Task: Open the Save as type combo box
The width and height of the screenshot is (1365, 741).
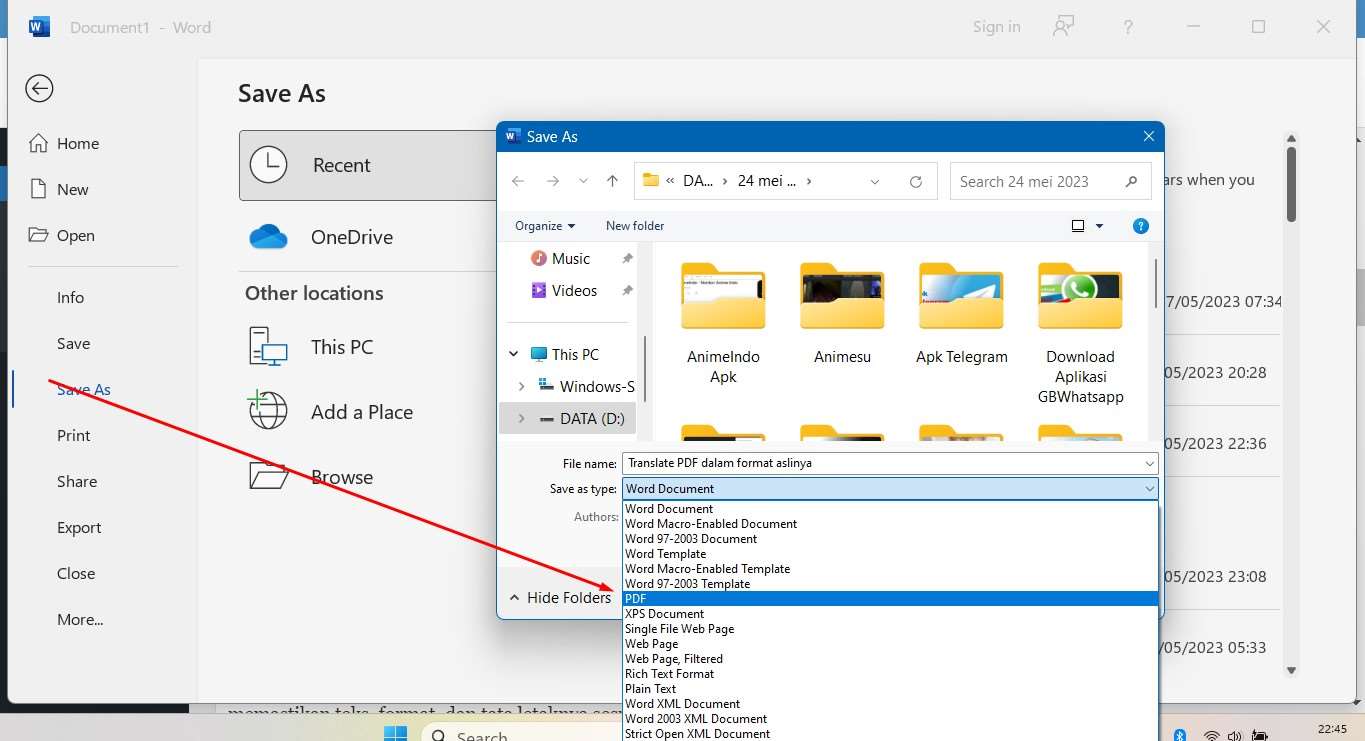Action: 890,488
